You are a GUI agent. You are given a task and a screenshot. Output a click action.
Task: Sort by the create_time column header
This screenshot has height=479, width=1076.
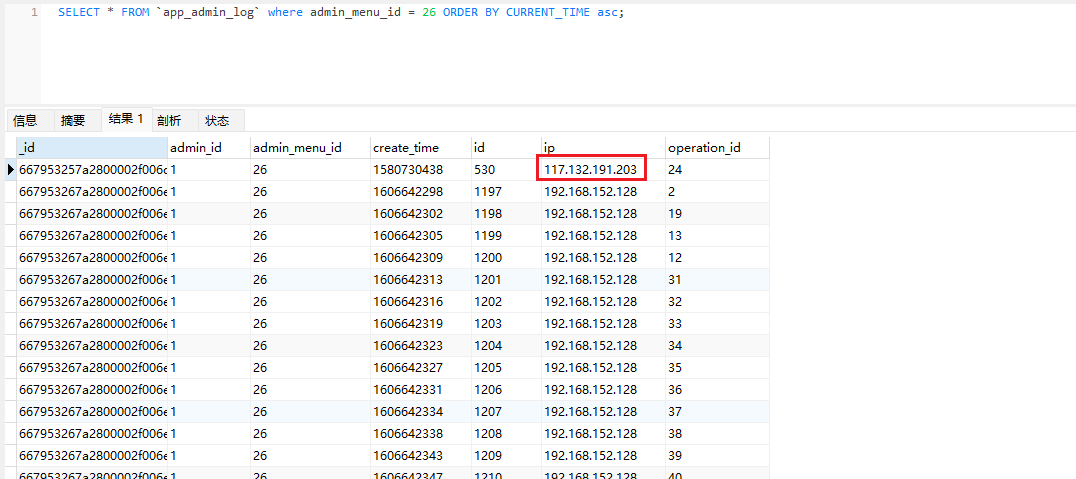point(420,148)
